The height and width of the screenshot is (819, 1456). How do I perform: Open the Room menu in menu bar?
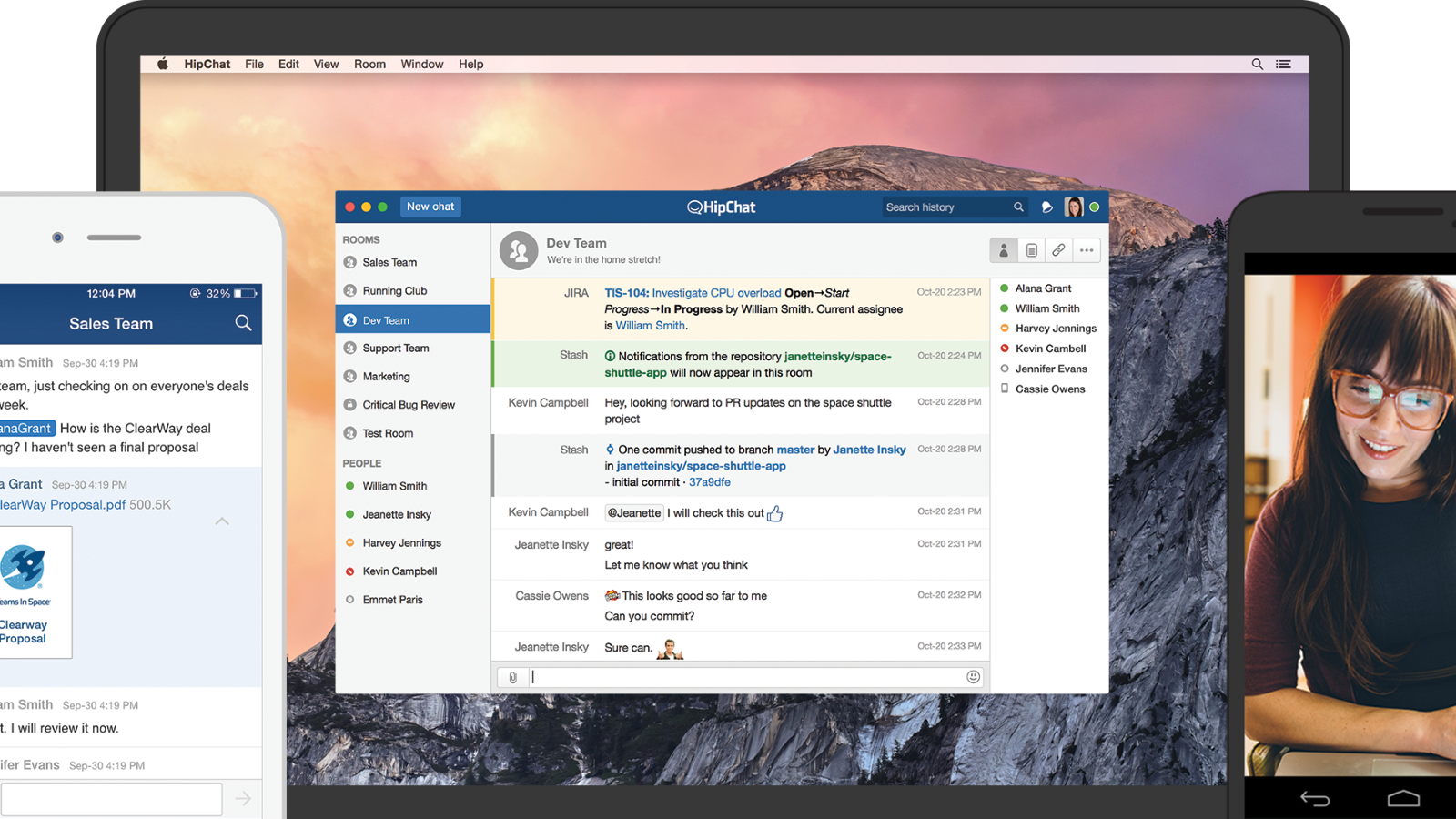(x=369, y=65)
